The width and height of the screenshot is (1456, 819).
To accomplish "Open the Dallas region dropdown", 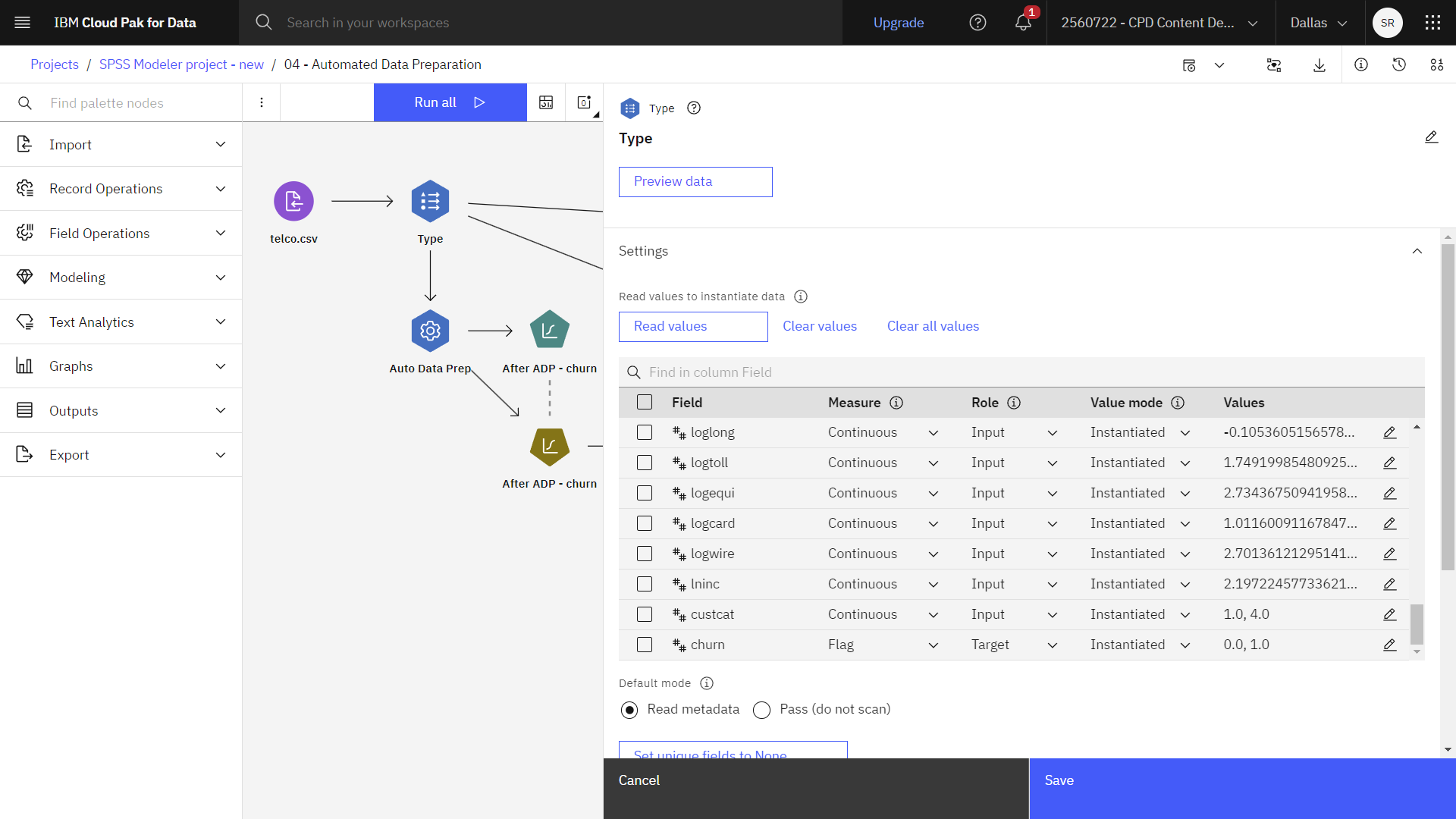I will click(x=1319, y=23).
